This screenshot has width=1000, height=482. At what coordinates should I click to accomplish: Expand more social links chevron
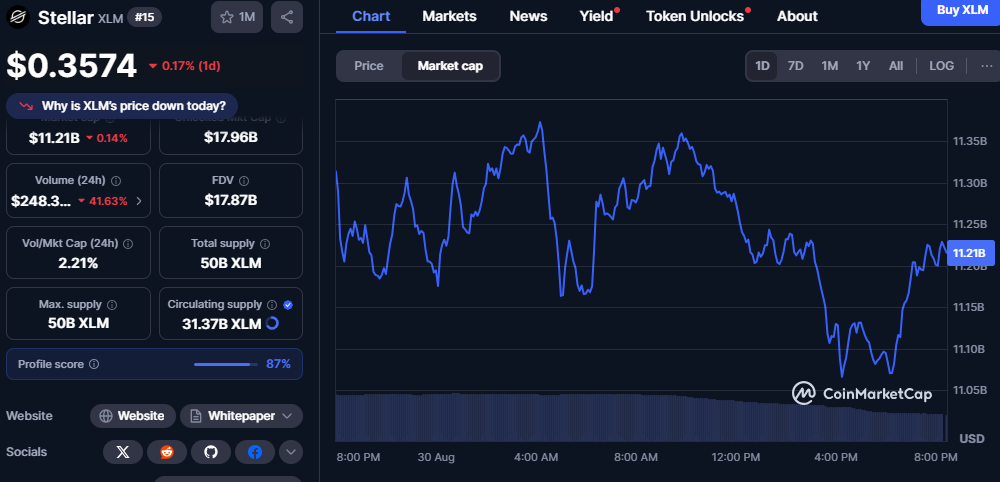tap(291, 452)
